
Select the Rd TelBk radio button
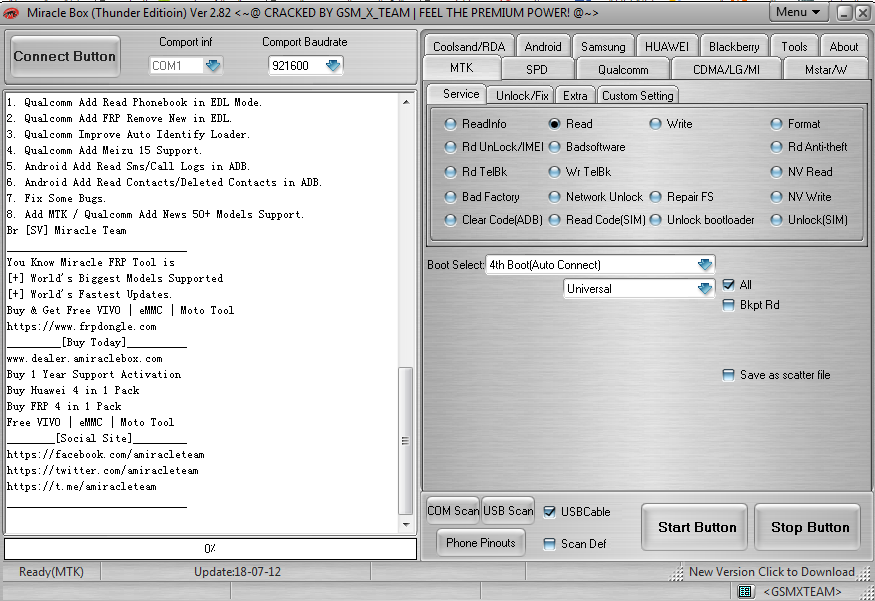coord(450,172)
